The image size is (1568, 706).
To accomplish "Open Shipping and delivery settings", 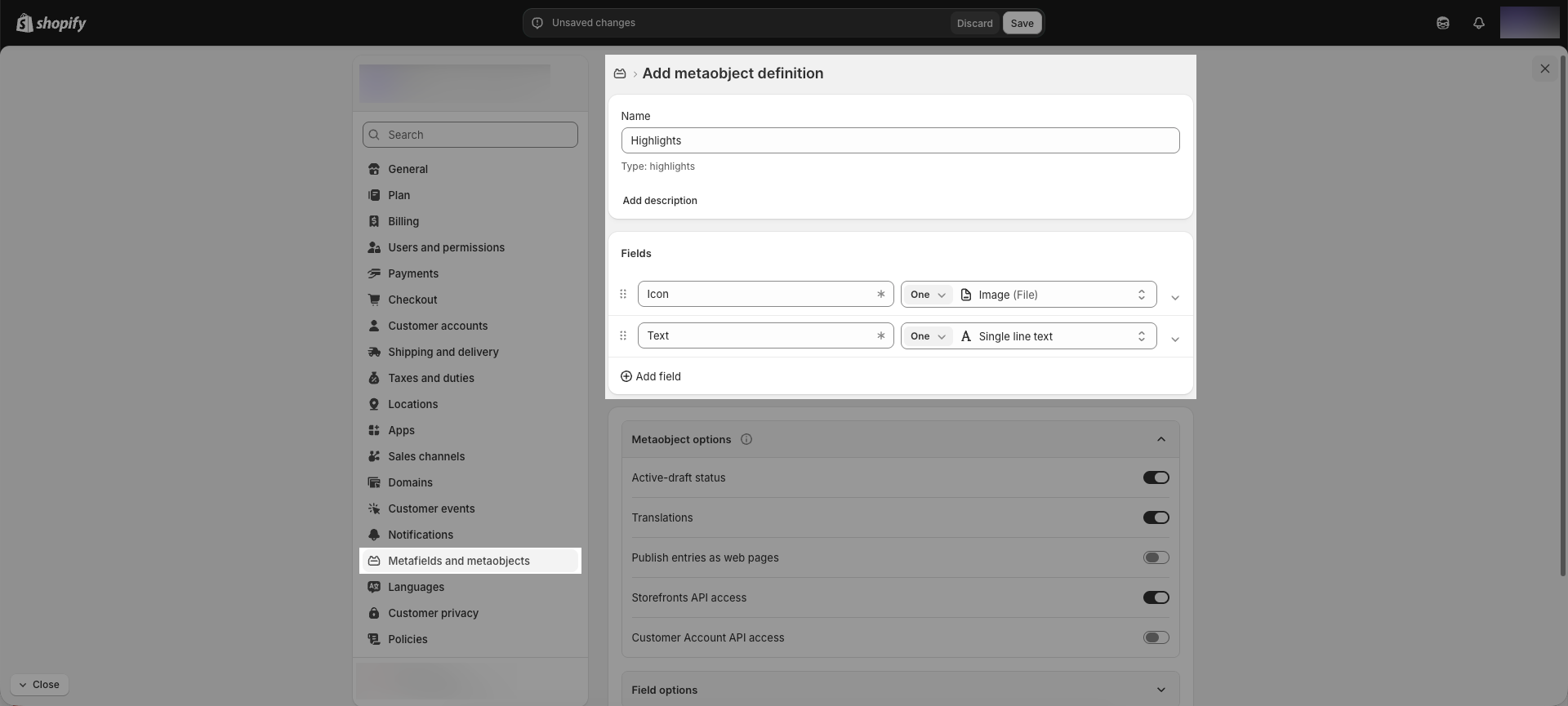I will point(443,352).
